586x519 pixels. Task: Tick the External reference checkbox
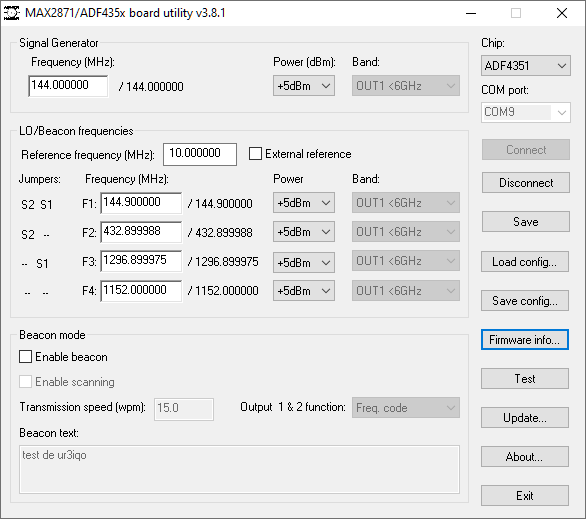[x=255, y=154]
